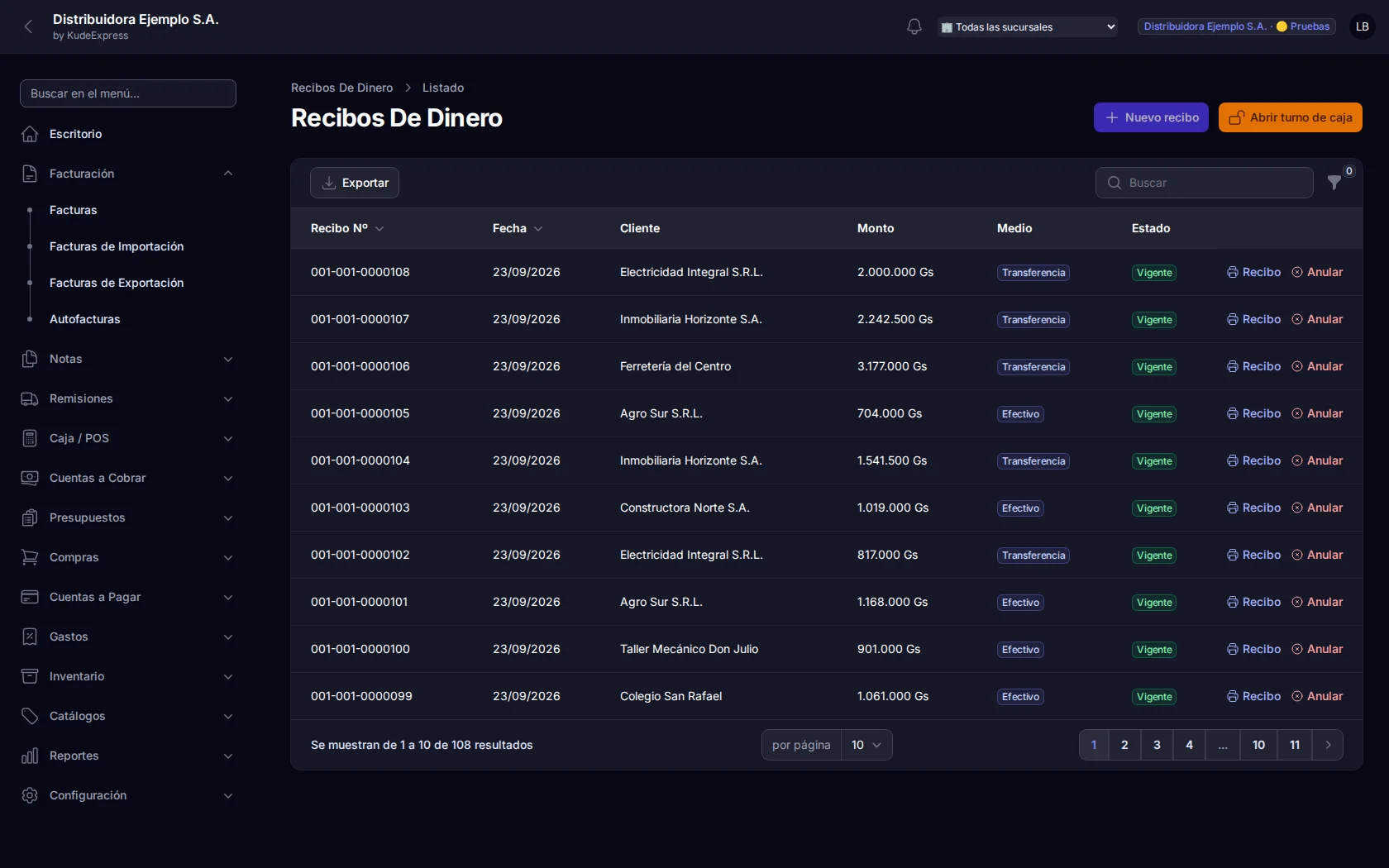
Task: Click the Cuentas a Pagar card icon
Action: point(30,597)
